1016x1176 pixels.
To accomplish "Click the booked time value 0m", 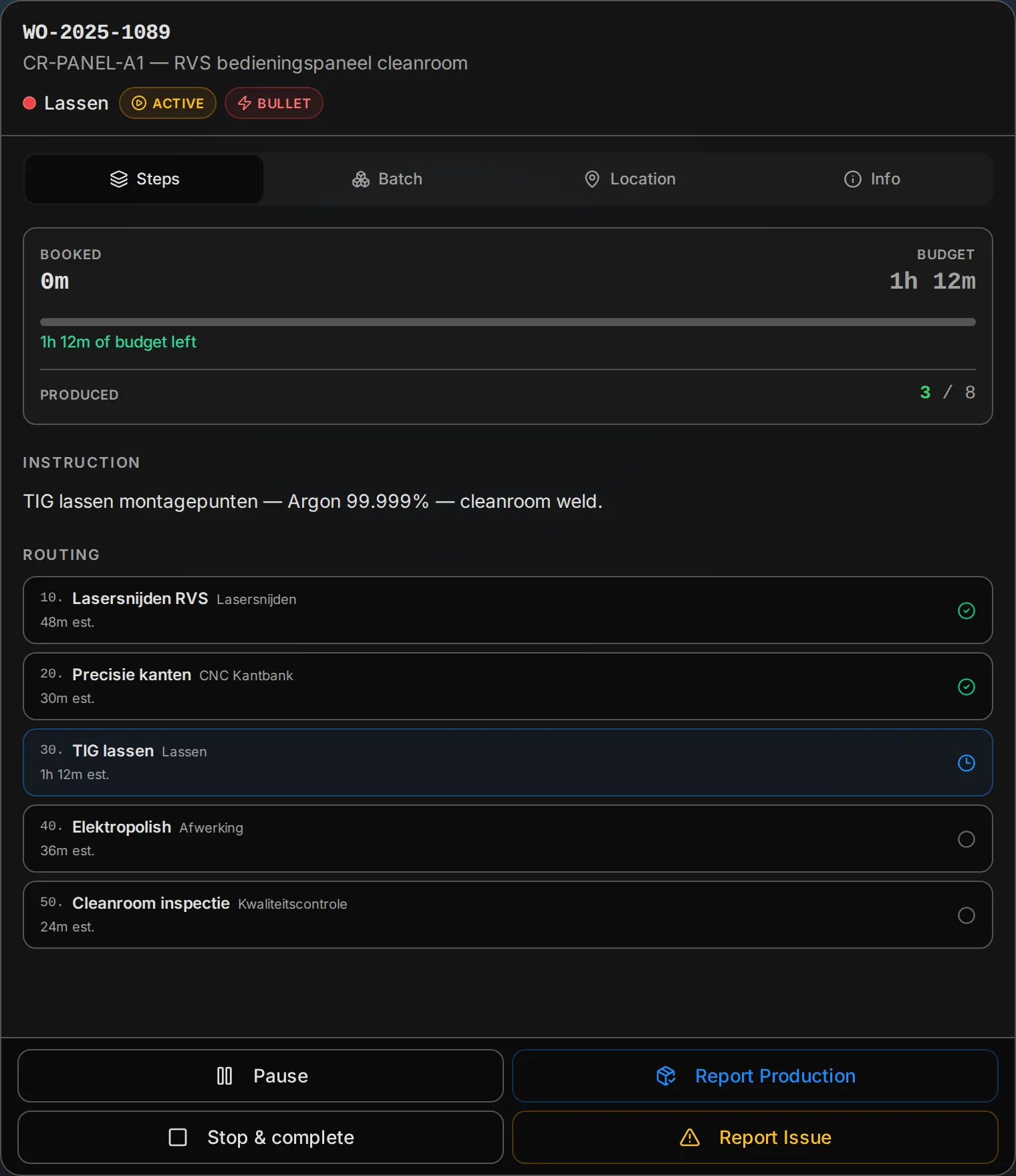I will click(55, 281).
